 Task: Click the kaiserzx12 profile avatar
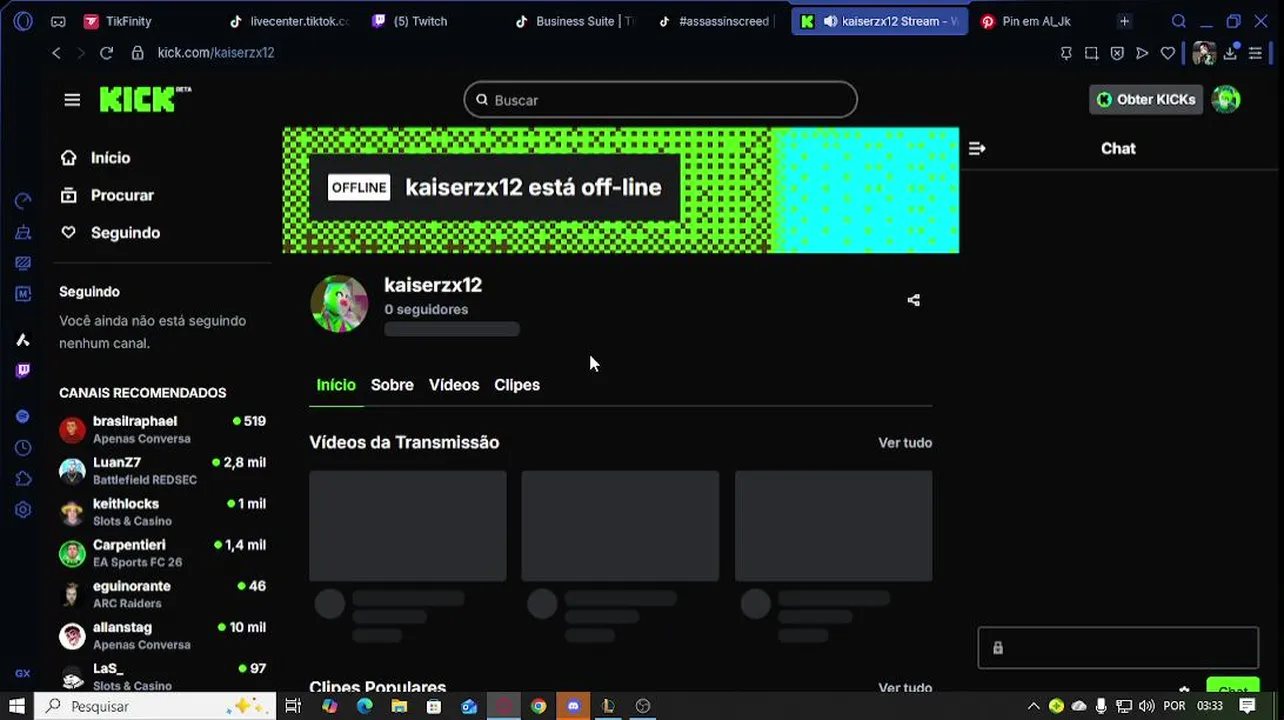339,304
